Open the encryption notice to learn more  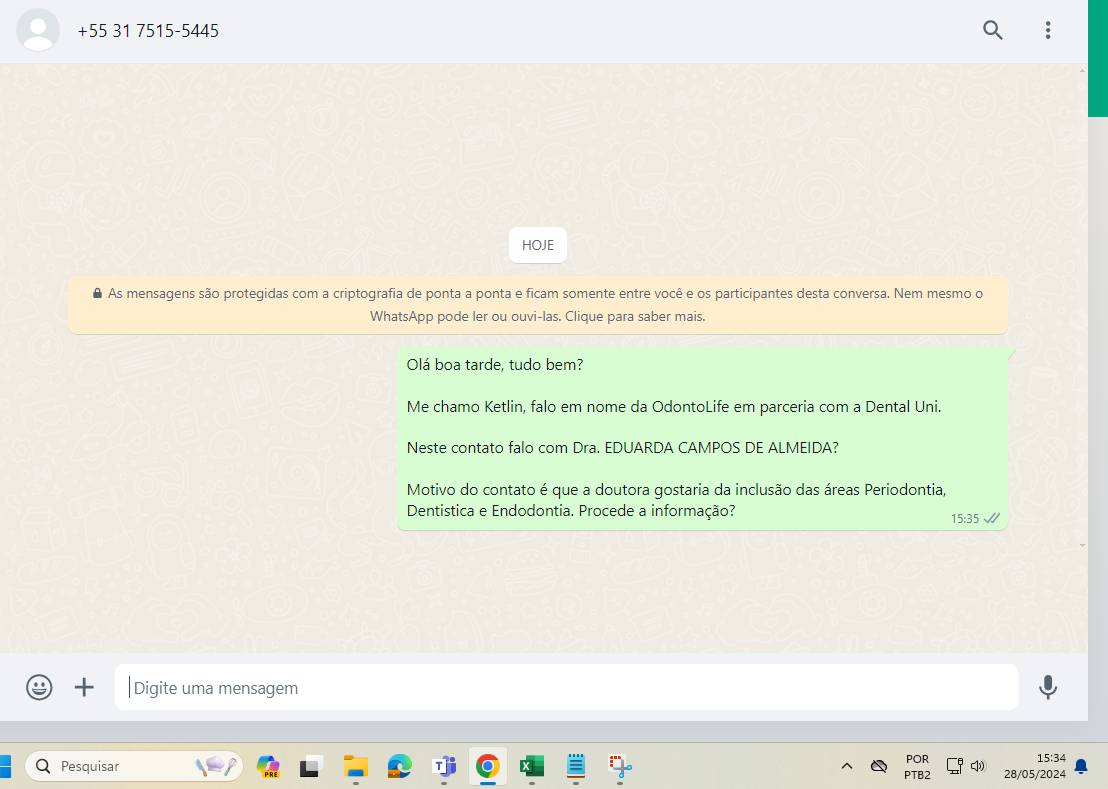click(x=538, y=304)
